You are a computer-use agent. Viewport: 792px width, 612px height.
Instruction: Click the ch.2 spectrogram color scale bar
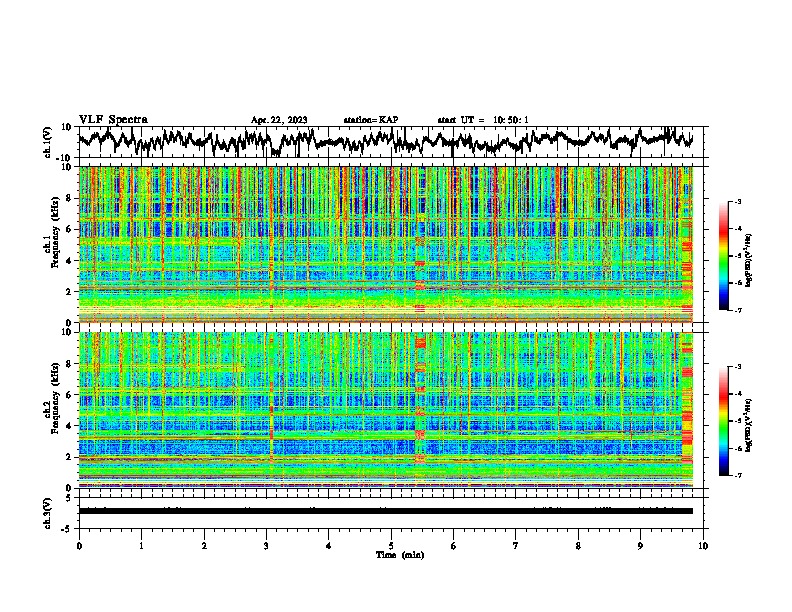click(x=723, y=421)
